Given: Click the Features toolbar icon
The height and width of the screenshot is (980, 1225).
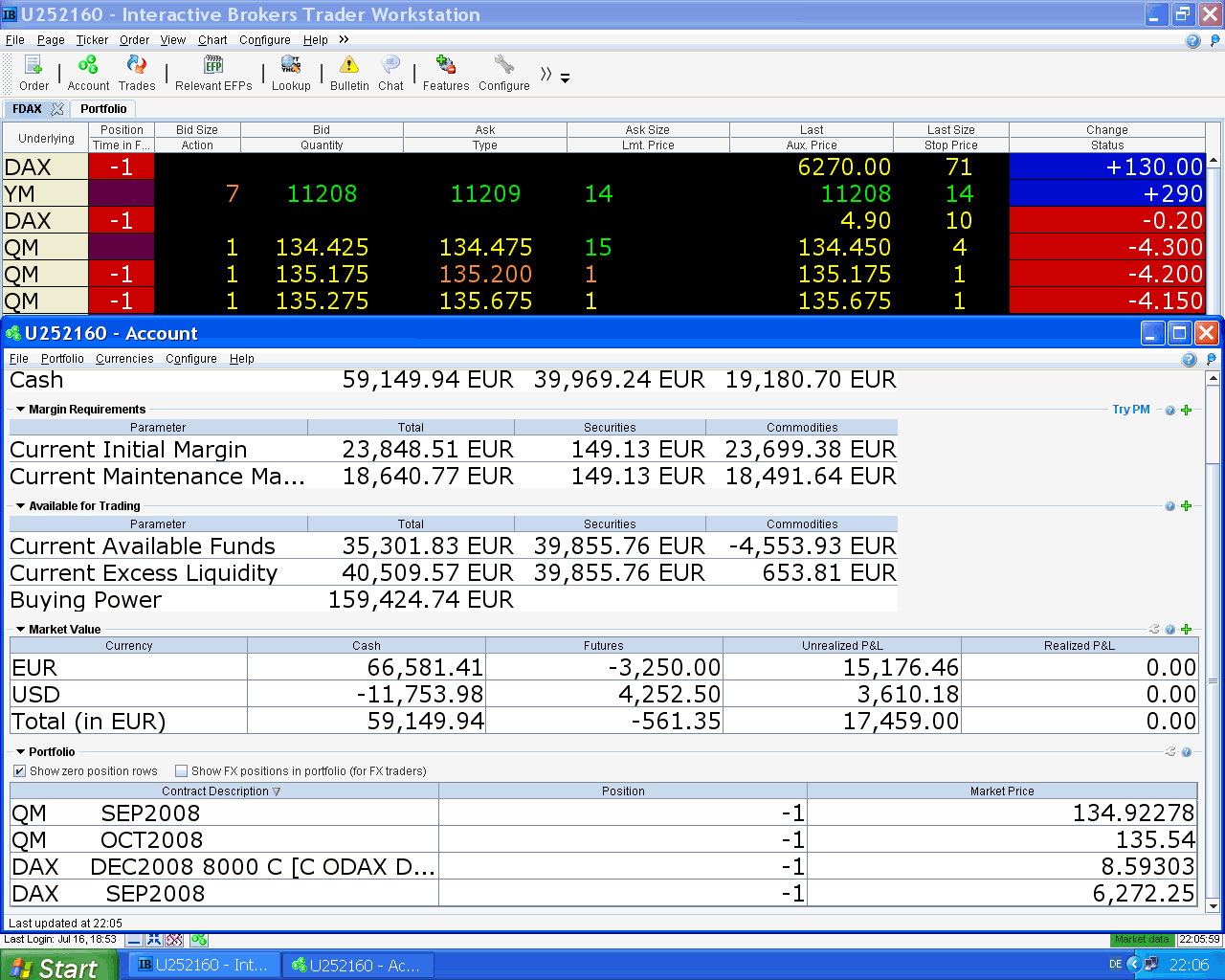Looking at the screenshot, I should 446,65.
